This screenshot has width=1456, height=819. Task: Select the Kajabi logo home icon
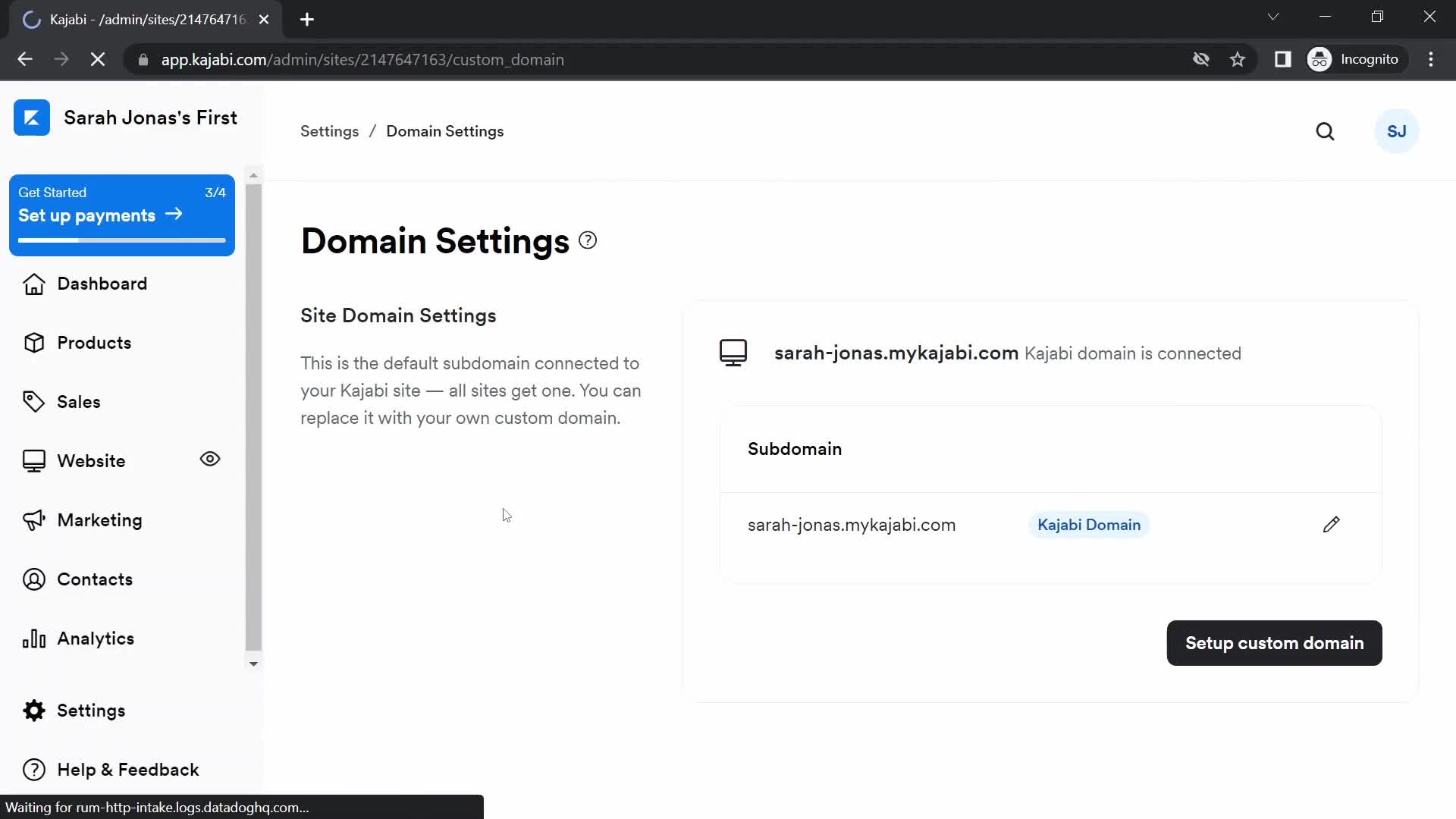[x=31, y=117]
